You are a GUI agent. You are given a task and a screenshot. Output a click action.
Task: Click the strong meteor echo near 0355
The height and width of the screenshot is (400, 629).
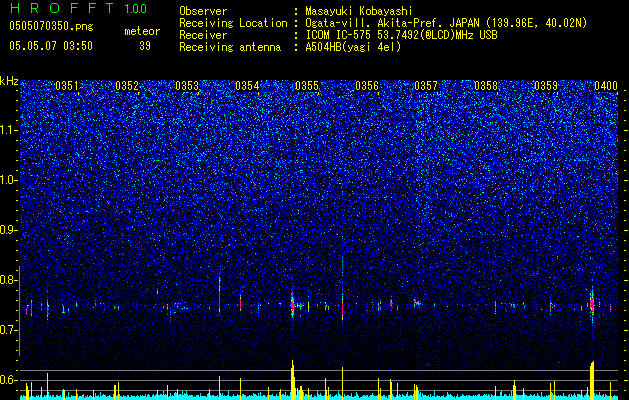[x=292, y=305]
